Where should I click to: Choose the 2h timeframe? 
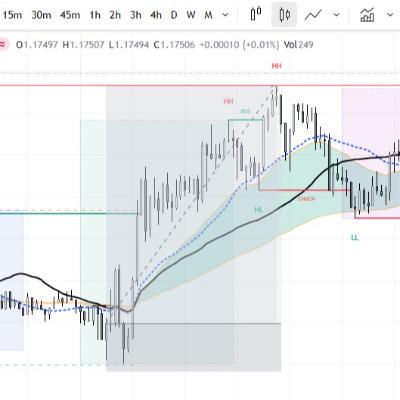(x=115, y=15)
